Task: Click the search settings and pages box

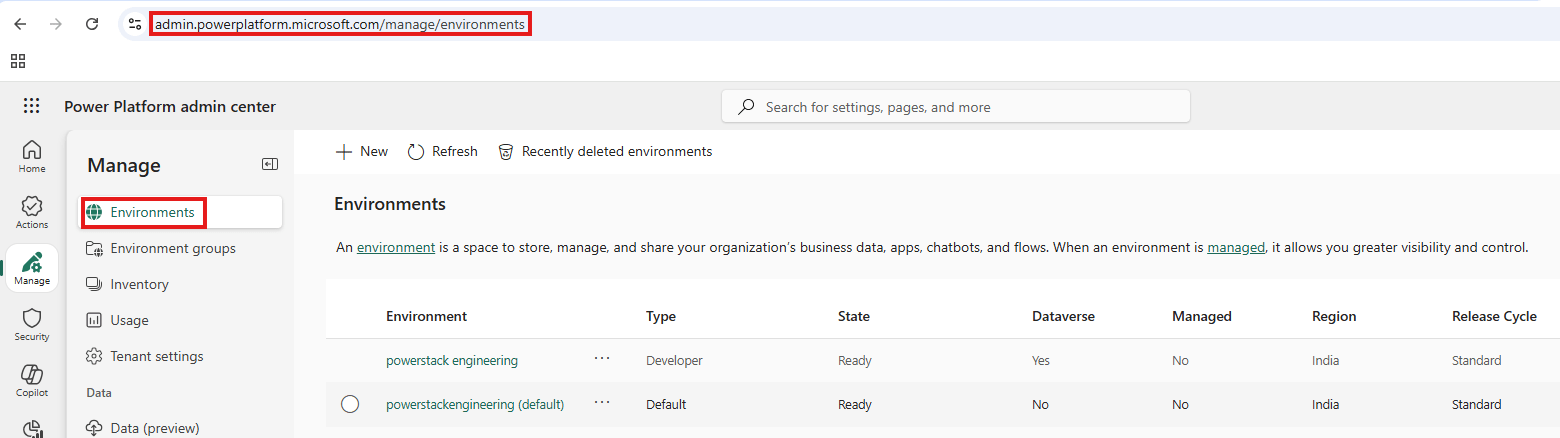Action: [956, 106]
